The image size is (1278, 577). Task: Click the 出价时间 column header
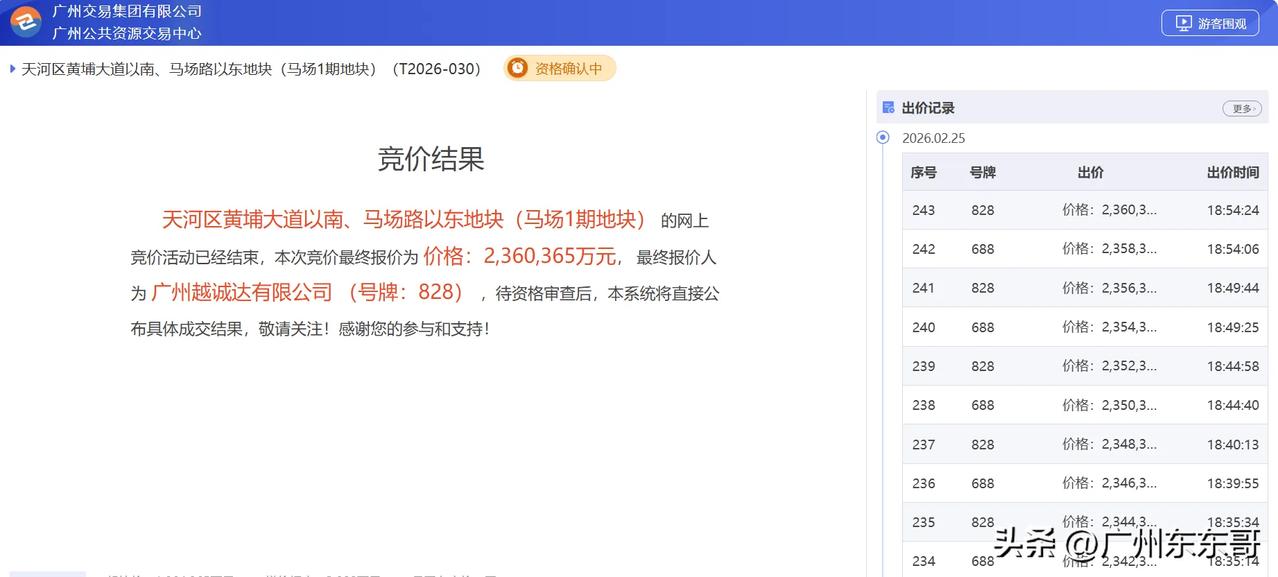click(1232, 172)
